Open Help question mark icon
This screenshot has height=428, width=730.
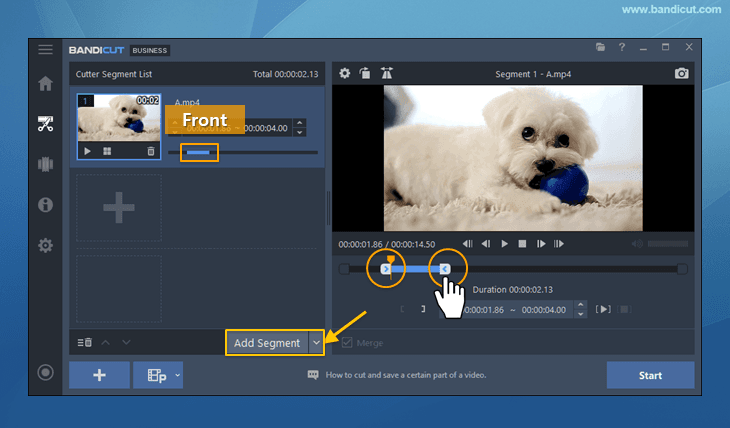(x=622, y=47)
